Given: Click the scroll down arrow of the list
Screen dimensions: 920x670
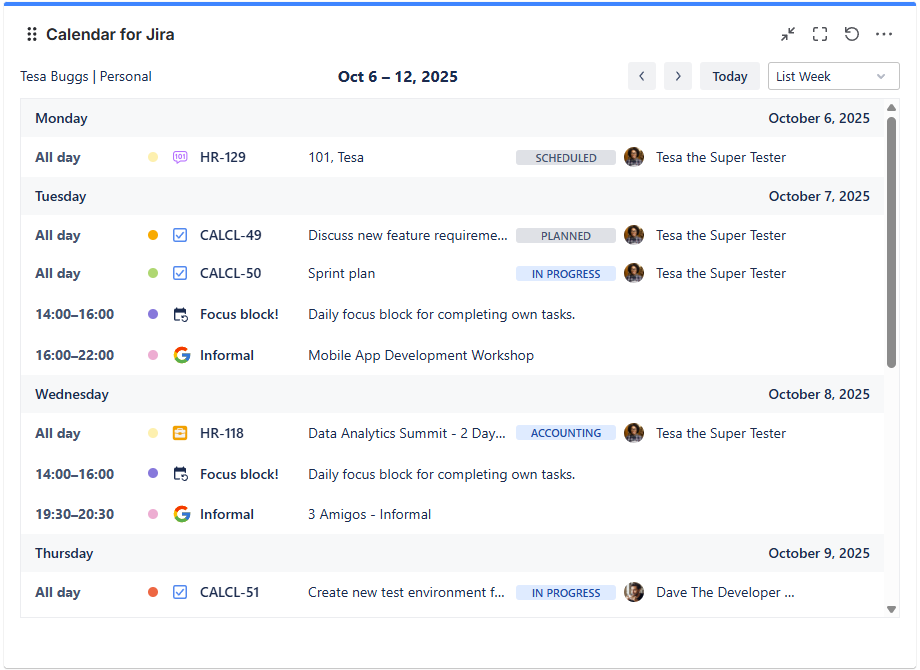Looking at the screenshot, I should 891,608.
